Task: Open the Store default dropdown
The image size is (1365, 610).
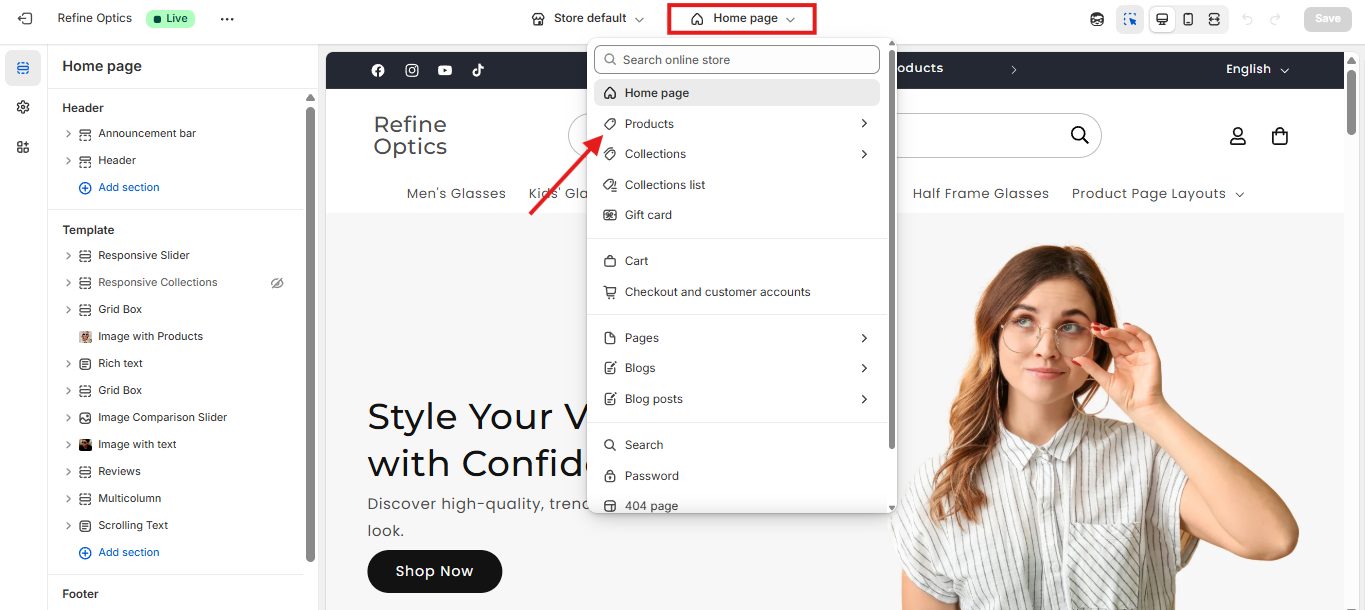Action: [588, 18]
